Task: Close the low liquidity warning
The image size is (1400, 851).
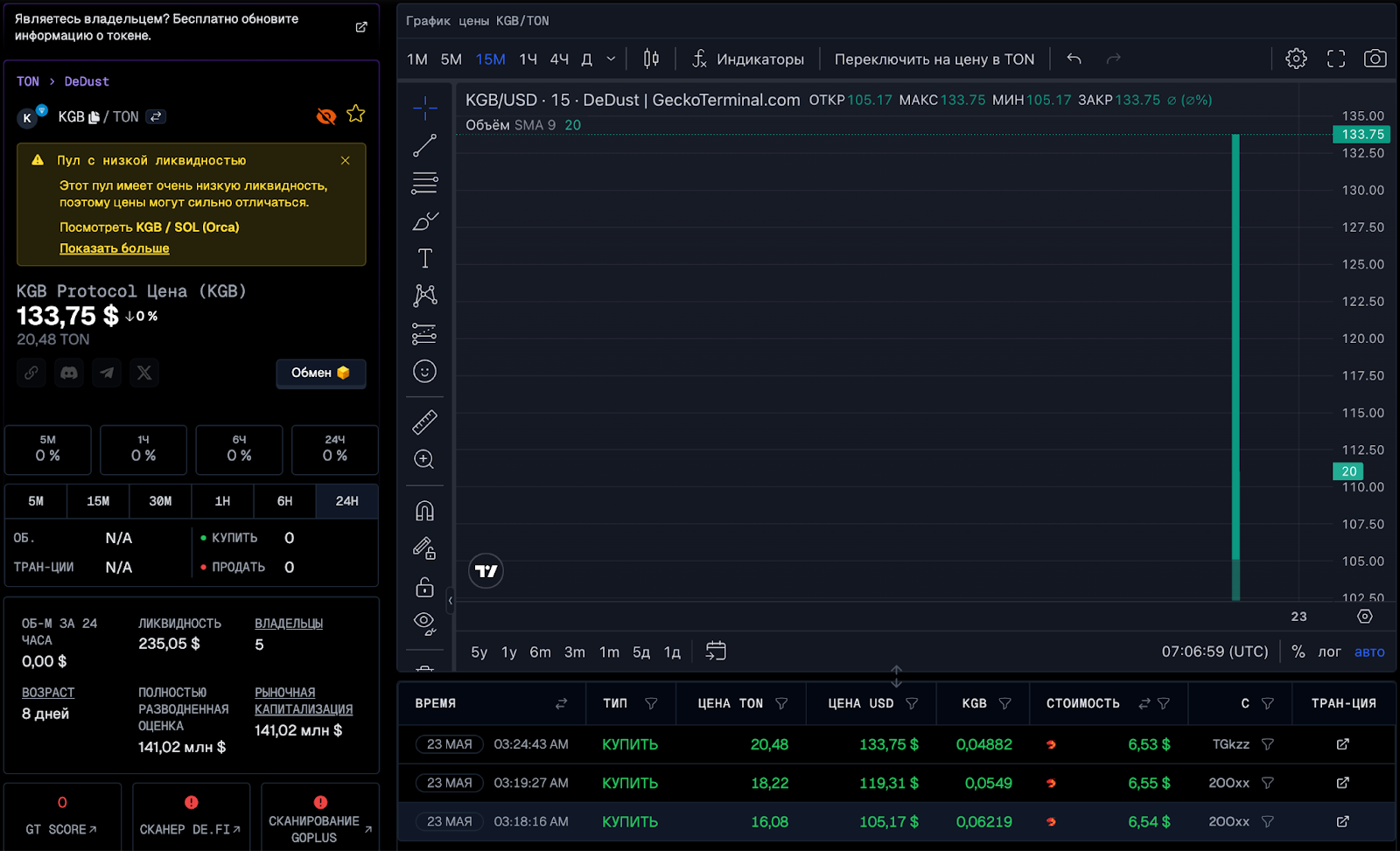Action: coord(346,160)
